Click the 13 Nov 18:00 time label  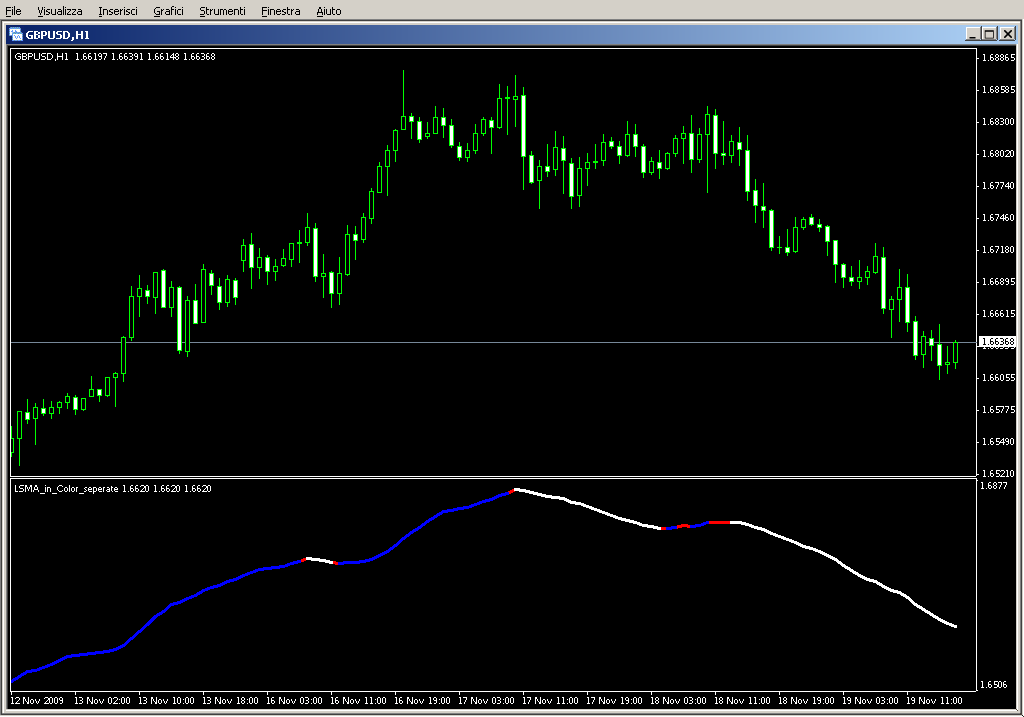pos(230,701)
